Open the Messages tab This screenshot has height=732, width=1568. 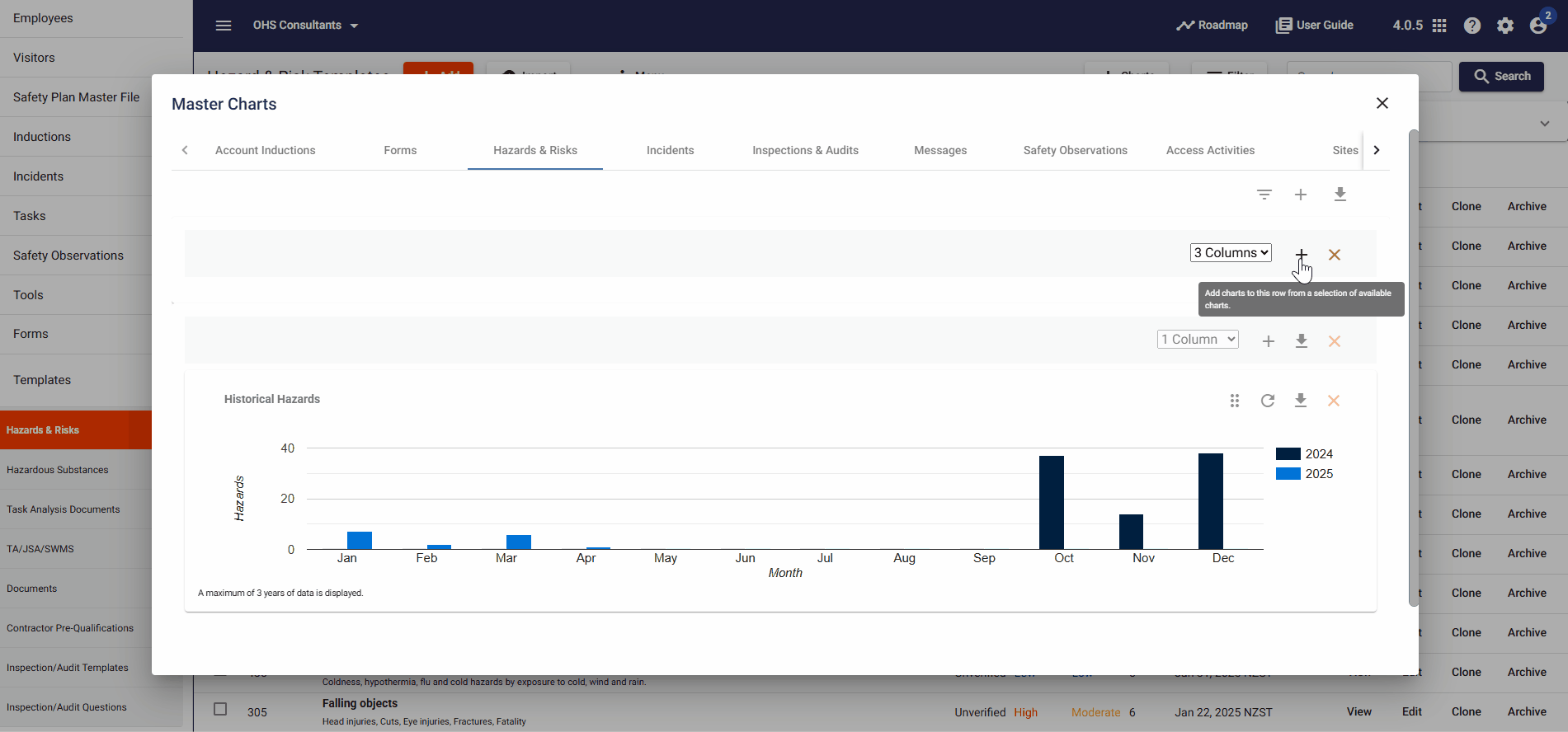[x=940, y=150]
